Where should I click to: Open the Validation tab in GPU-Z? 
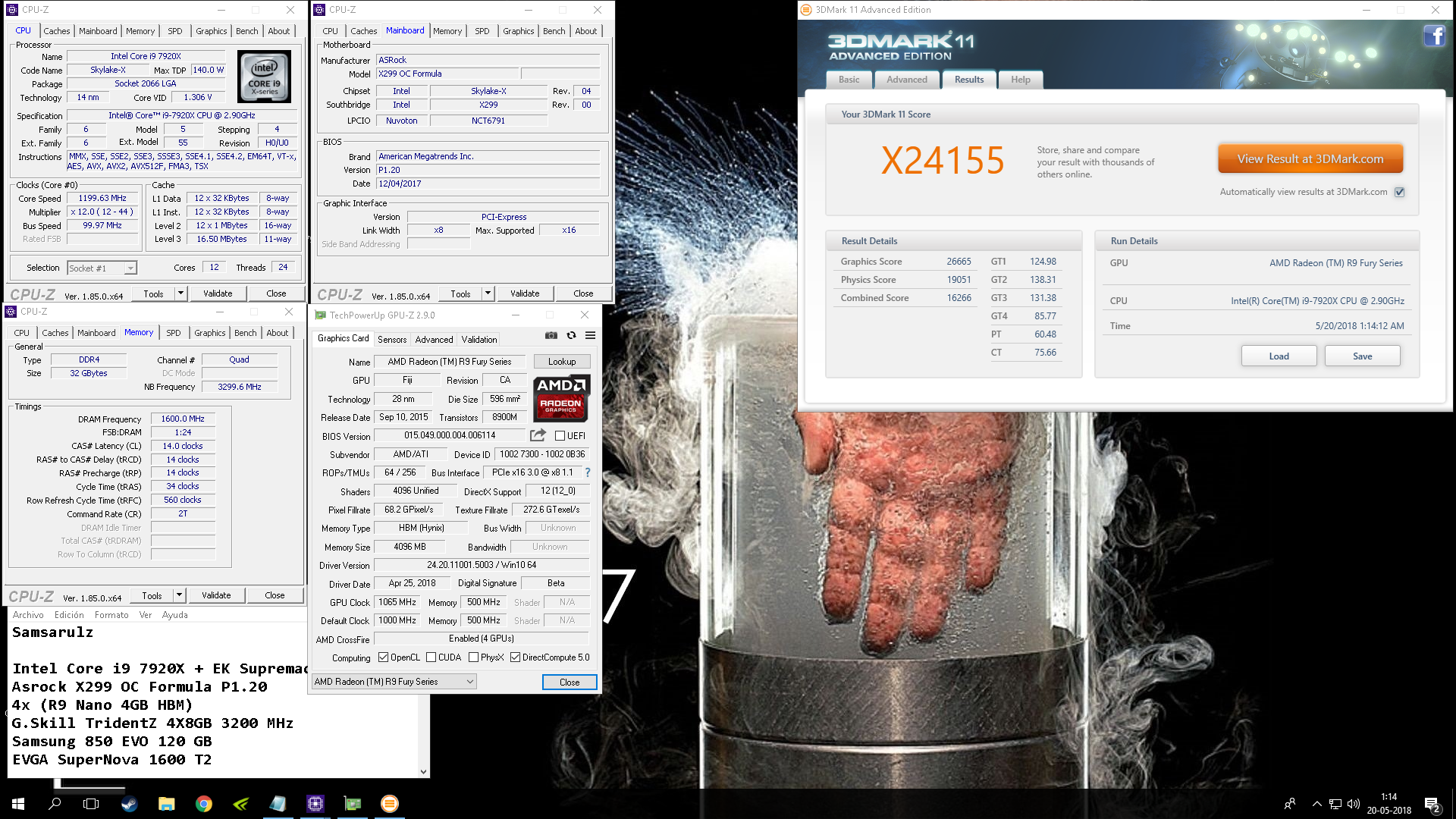[x=479, y=340]
